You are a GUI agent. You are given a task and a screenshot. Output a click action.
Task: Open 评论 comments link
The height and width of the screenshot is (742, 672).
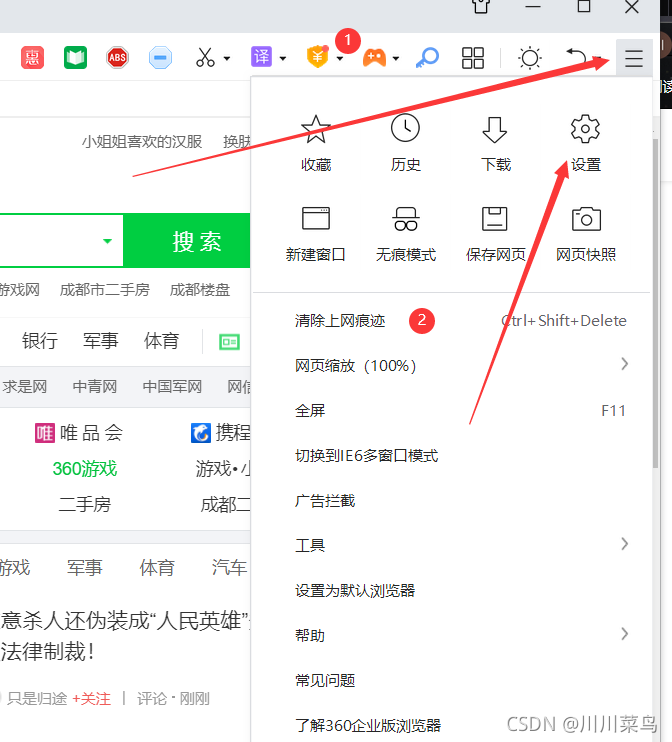(152, 699)
